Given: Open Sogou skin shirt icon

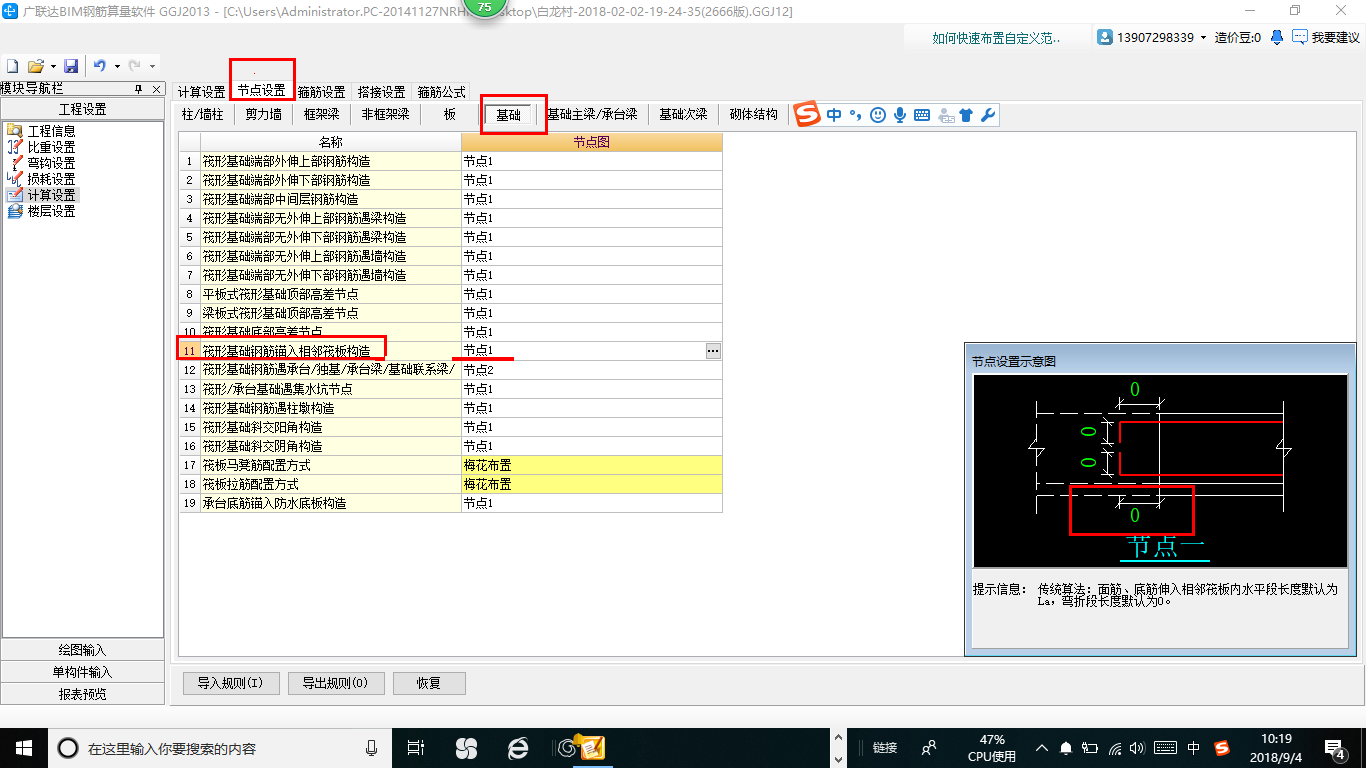Looking at the screenshot, I should (x=966, y=115).
